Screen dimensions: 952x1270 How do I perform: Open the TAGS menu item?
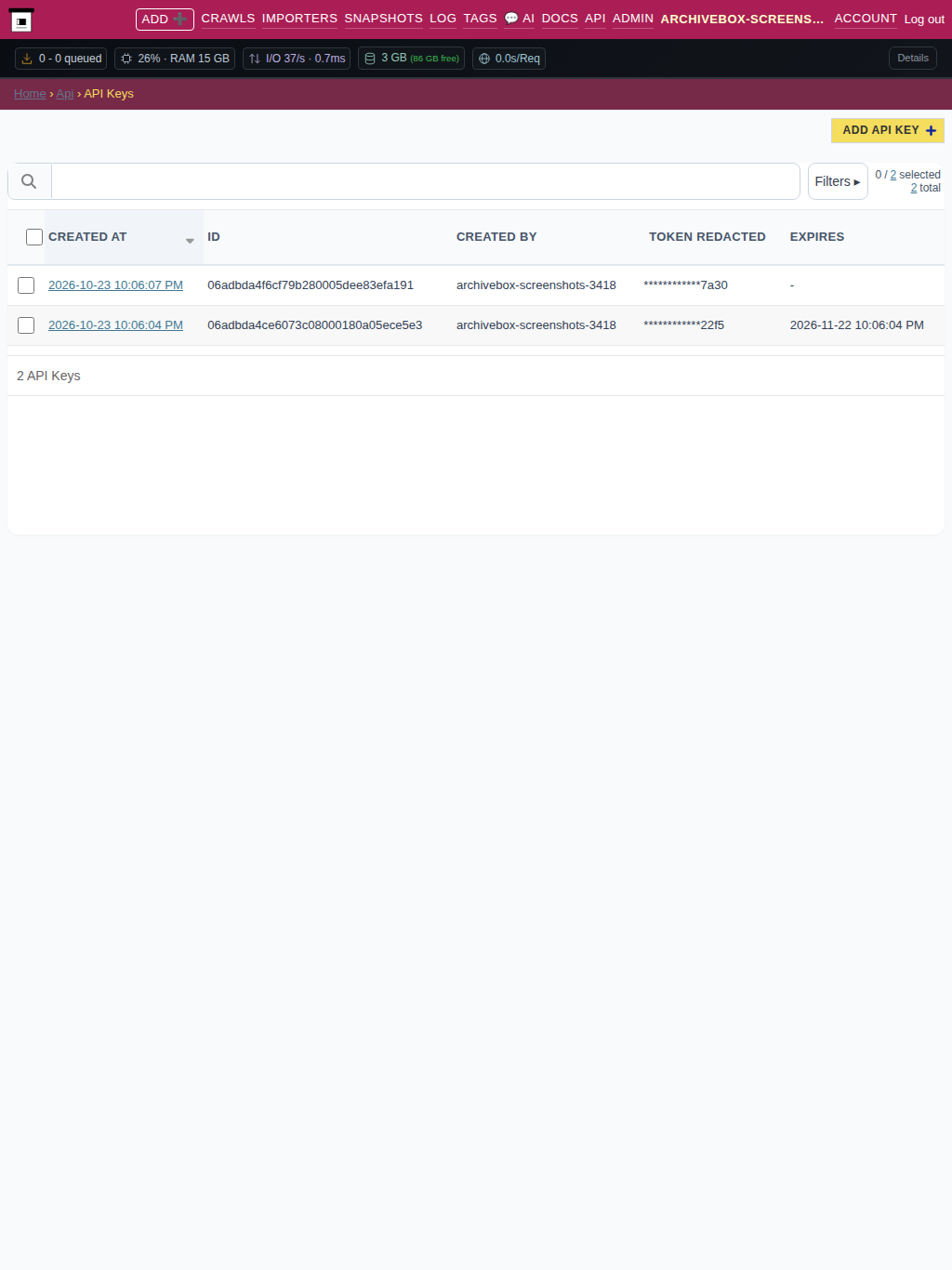480,19
